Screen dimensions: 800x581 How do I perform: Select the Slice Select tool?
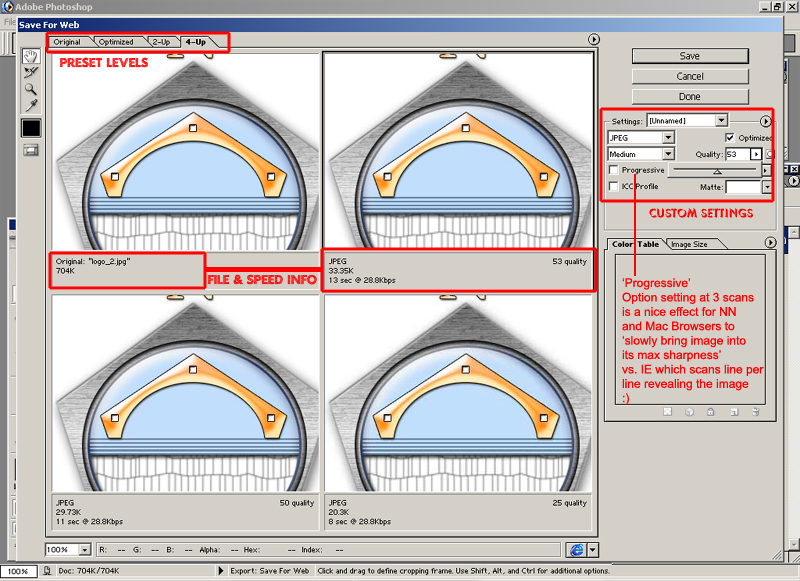click(31, 72)
